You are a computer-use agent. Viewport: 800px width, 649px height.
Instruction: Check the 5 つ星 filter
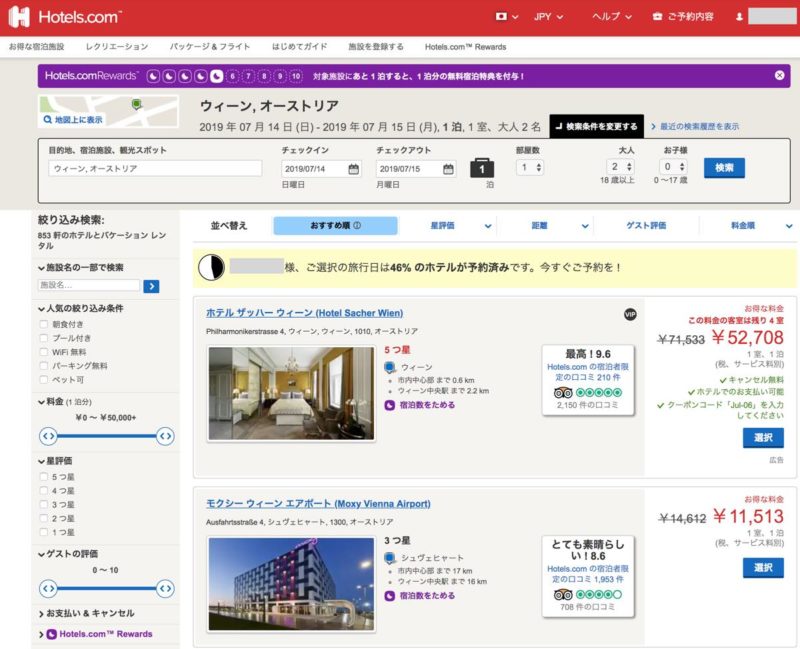[44, 477]
